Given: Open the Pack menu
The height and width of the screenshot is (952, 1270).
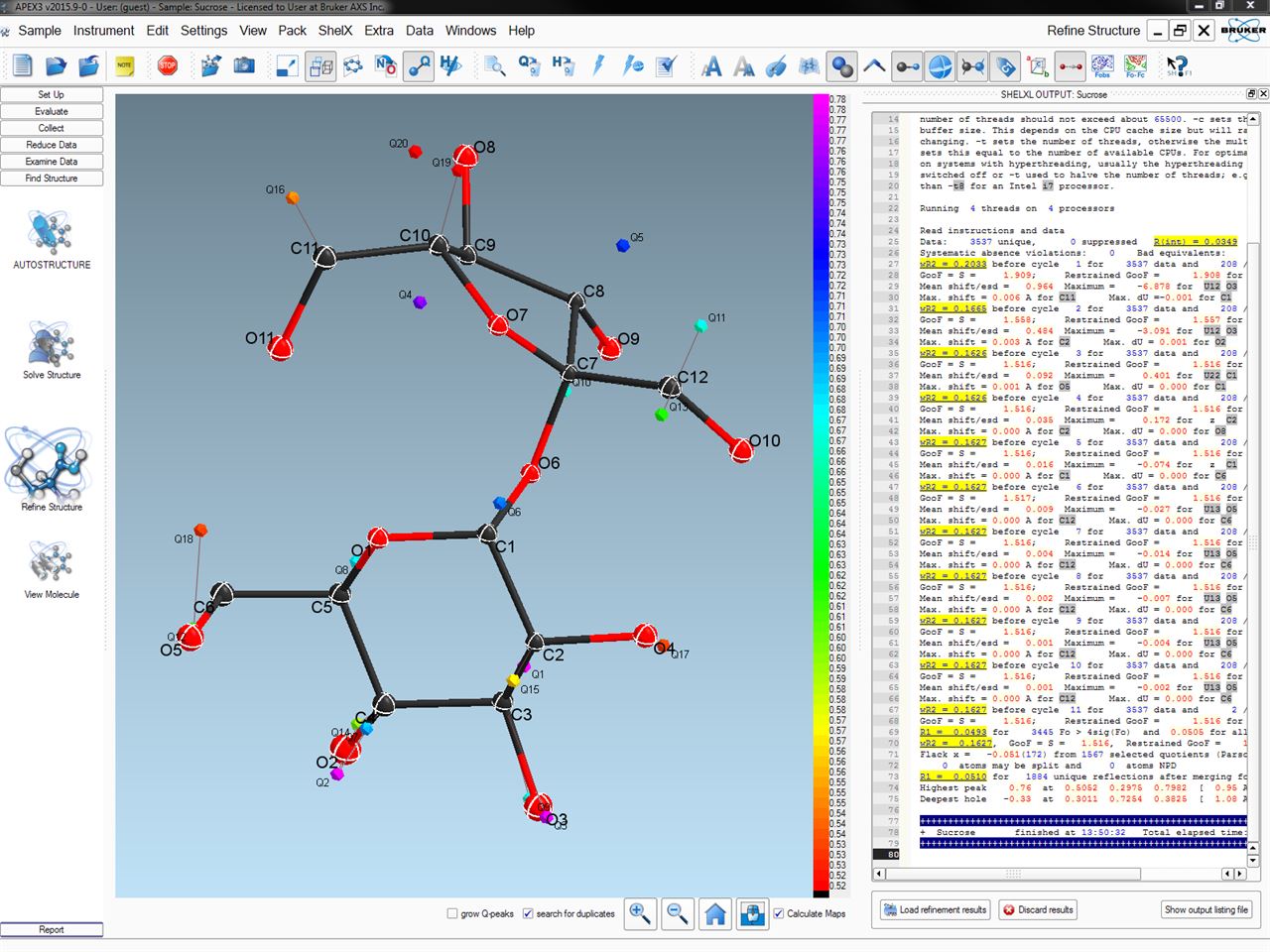Looking at the screenshot, I should click(x=292, y=31).
